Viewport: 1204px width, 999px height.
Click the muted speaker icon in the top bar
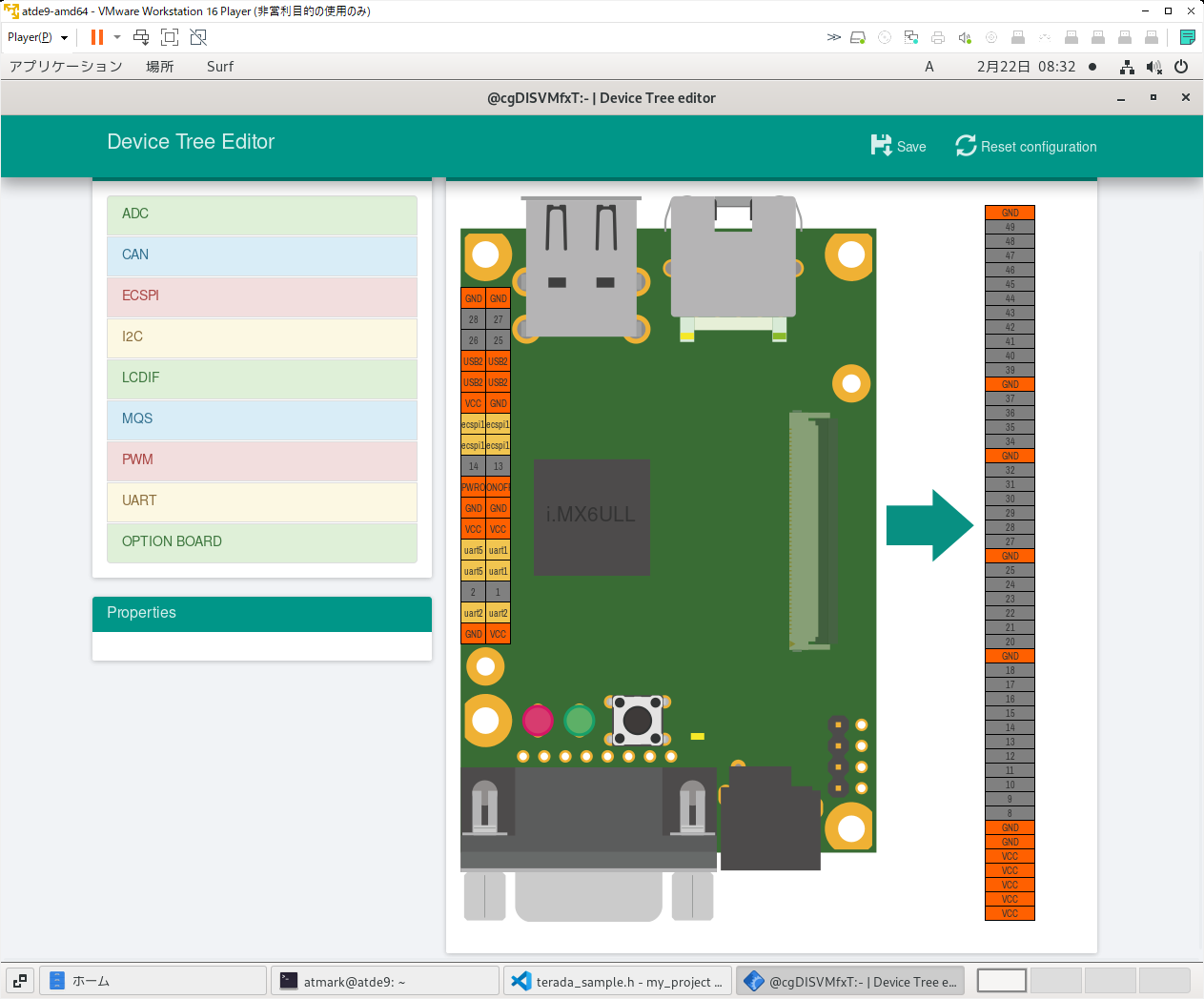tap(1154, 67)
